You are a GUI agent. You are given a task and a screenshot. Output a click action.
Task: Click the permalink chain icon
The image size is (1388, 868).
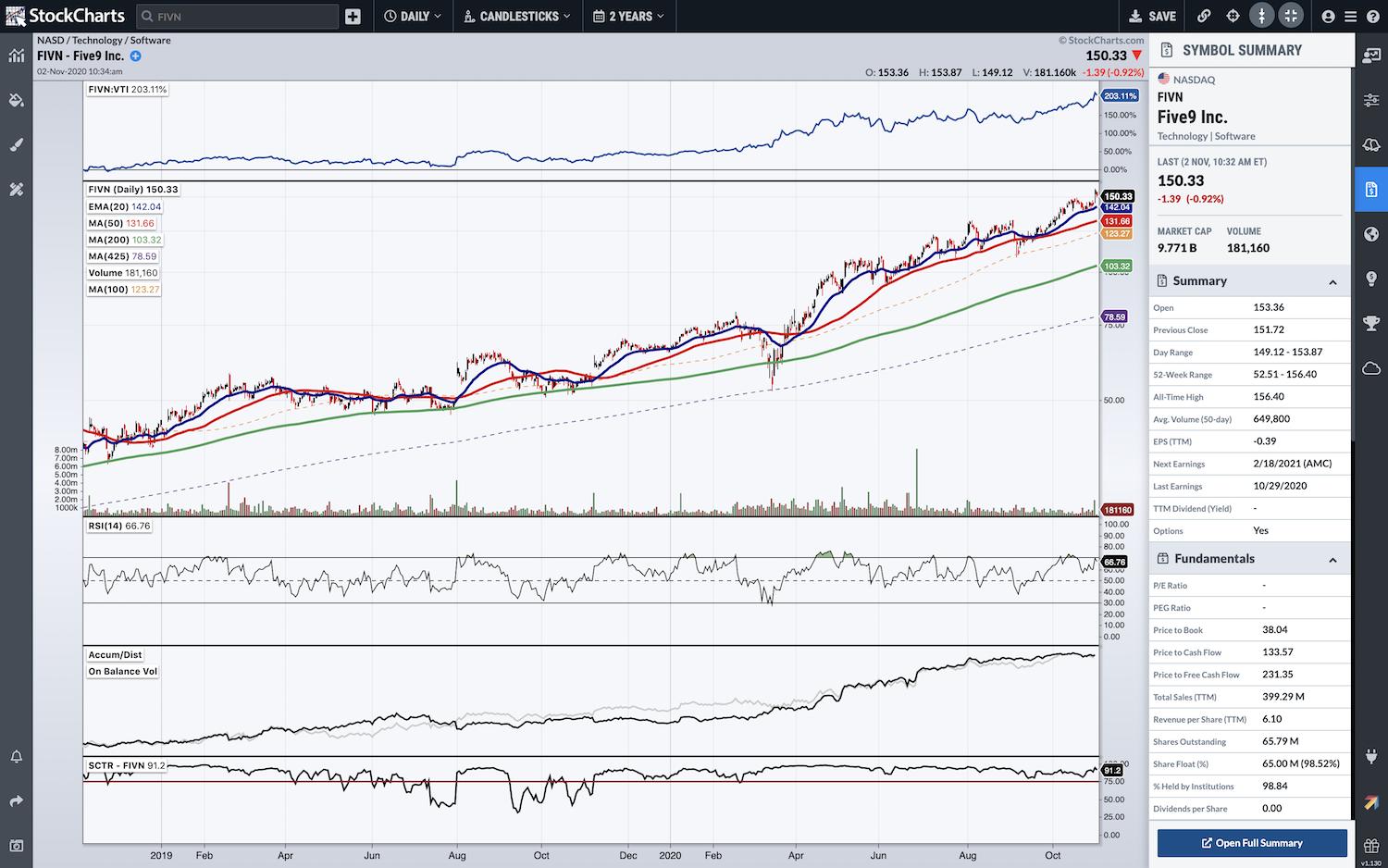(x=1204, y=16)
